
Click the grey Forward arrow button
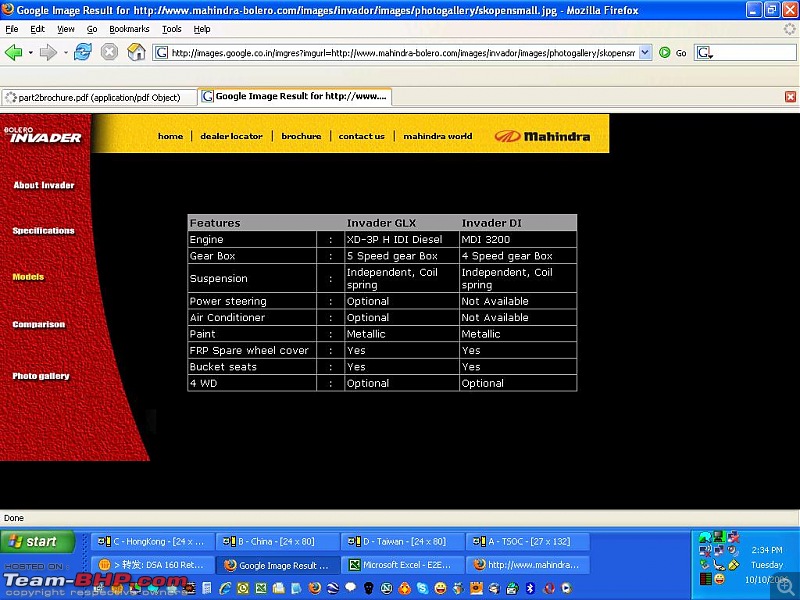[48, 52]
